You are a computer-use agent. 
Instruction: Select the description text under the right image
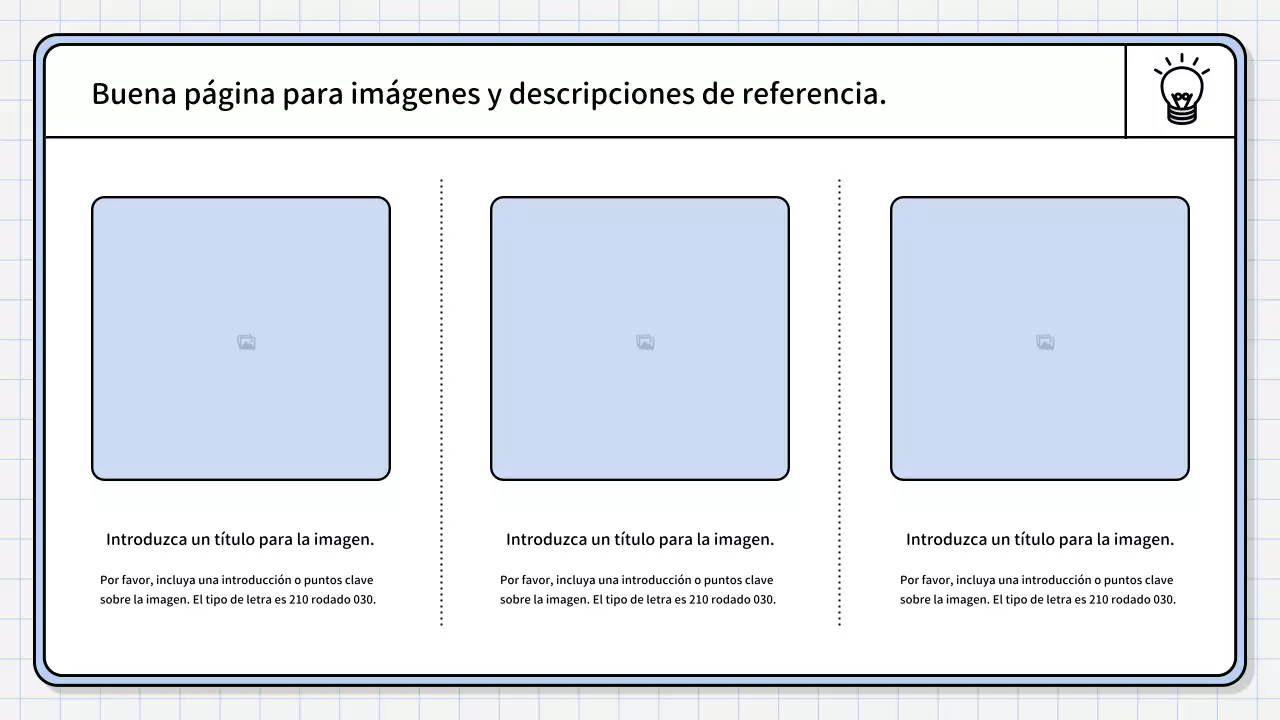[1037, 589]
